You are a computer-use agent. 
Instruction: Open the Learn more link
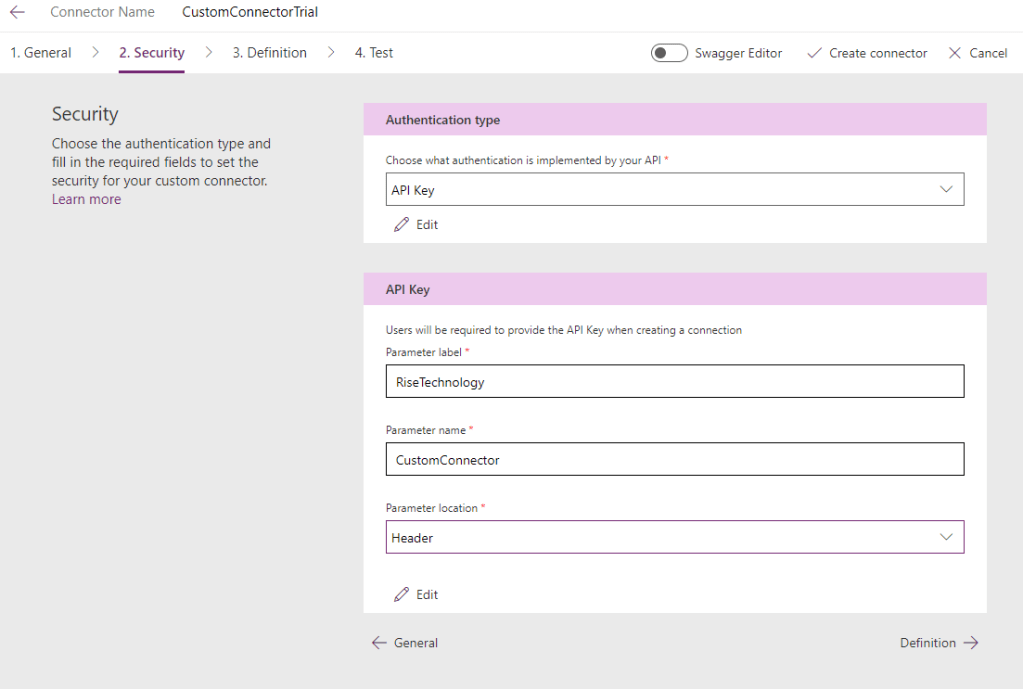86,199
